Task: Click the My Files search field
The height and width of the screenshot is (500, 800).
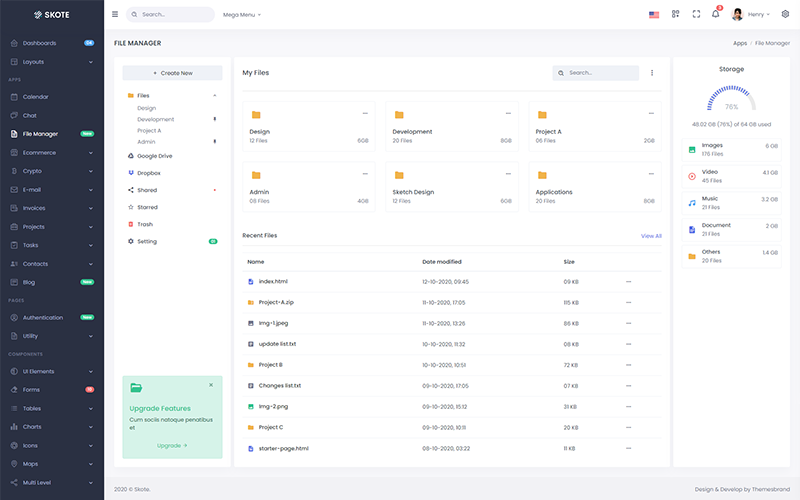Action: point(600,73)
